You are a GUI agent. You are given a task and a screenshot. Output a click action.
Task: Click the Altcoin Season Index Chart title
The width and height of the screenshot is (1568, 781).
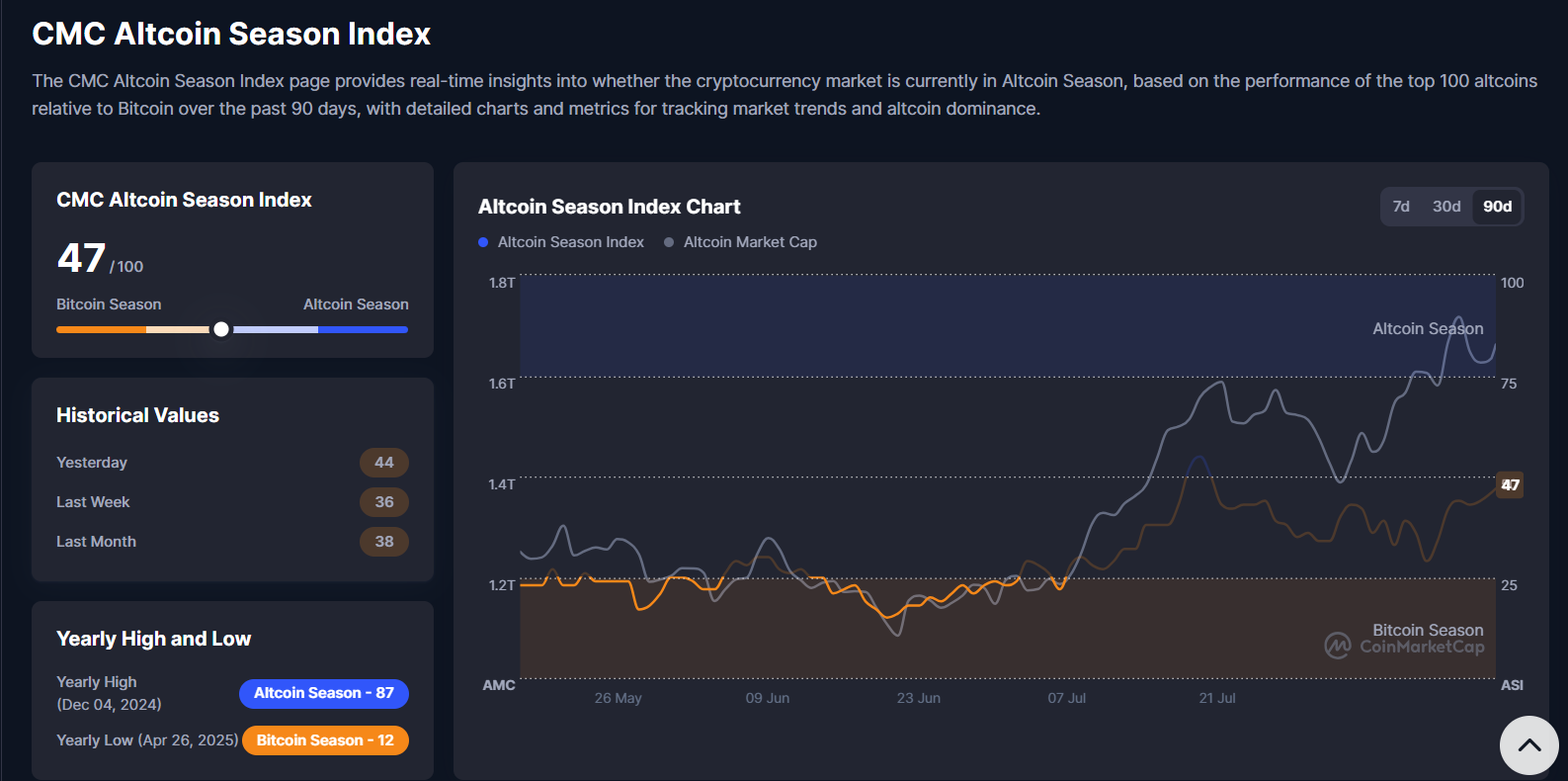tap(610, 207)
